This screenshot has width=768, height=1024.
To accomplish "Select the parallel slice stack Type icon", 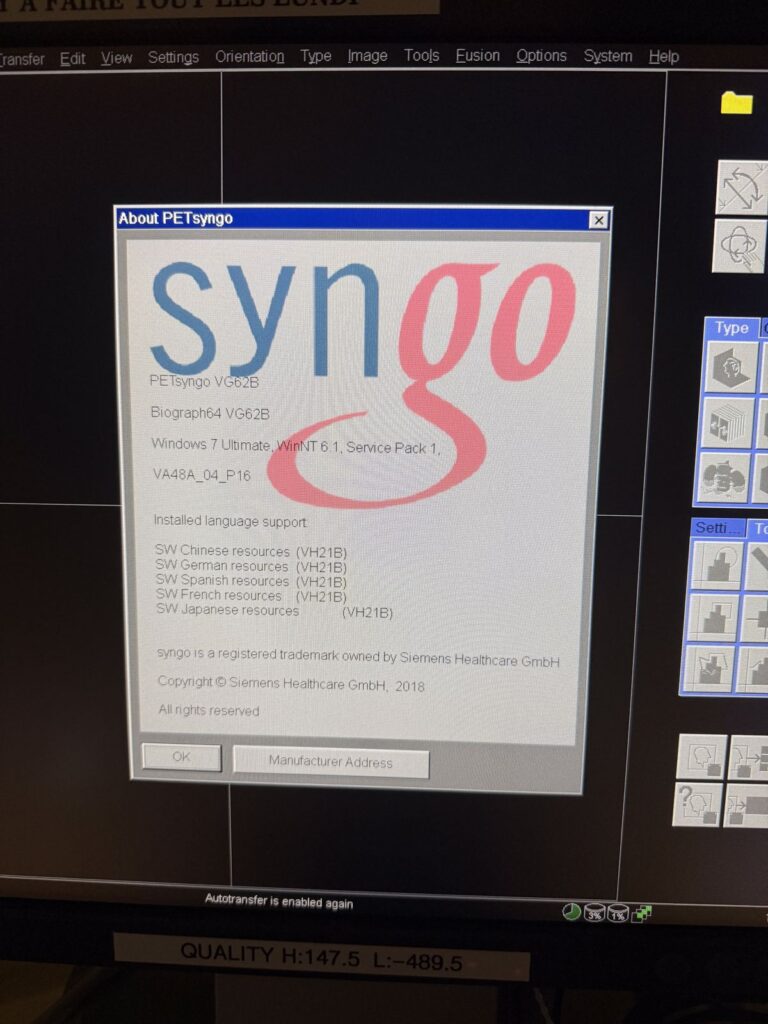I will [x=727, y=423].
